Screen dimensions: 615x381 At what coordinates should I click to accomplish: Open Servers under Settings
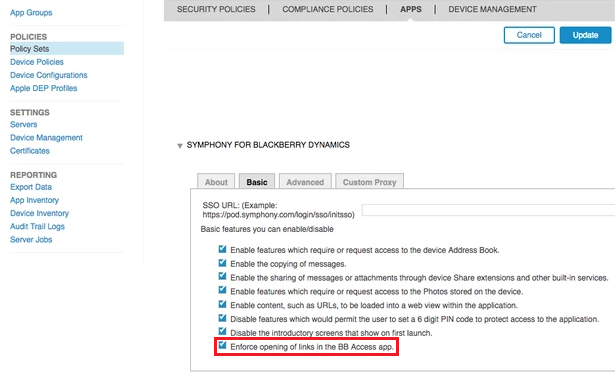coord(24,124)
